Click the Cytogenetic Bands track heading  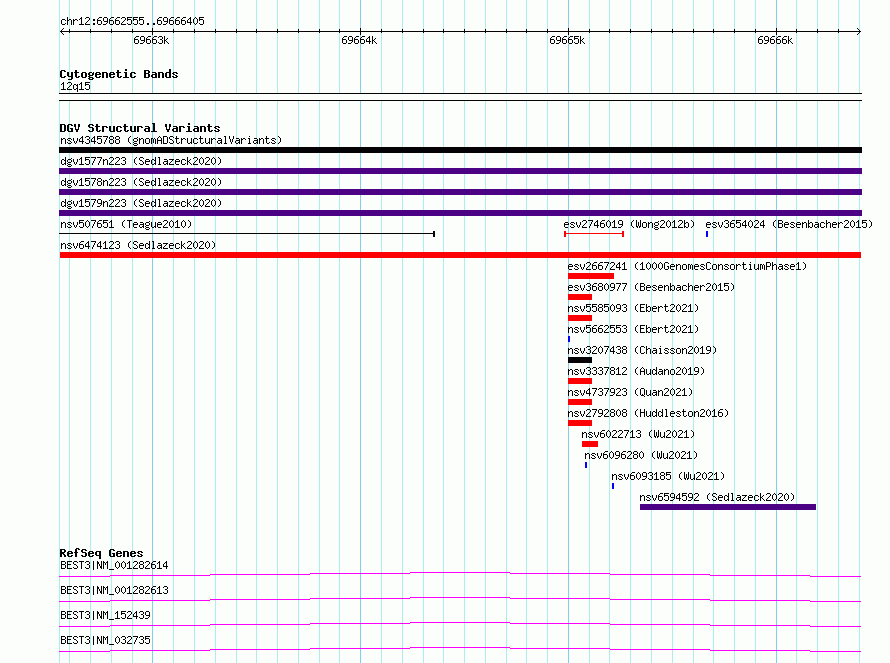coord(119,74)
